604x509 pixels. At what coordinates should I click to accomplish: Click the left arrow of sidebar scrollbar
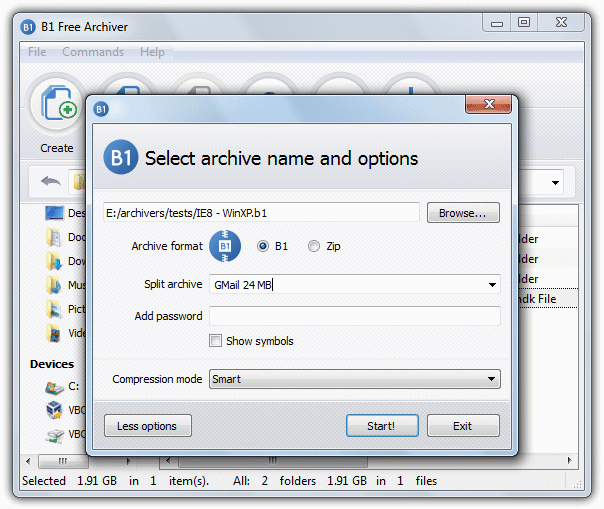(28, 461)
